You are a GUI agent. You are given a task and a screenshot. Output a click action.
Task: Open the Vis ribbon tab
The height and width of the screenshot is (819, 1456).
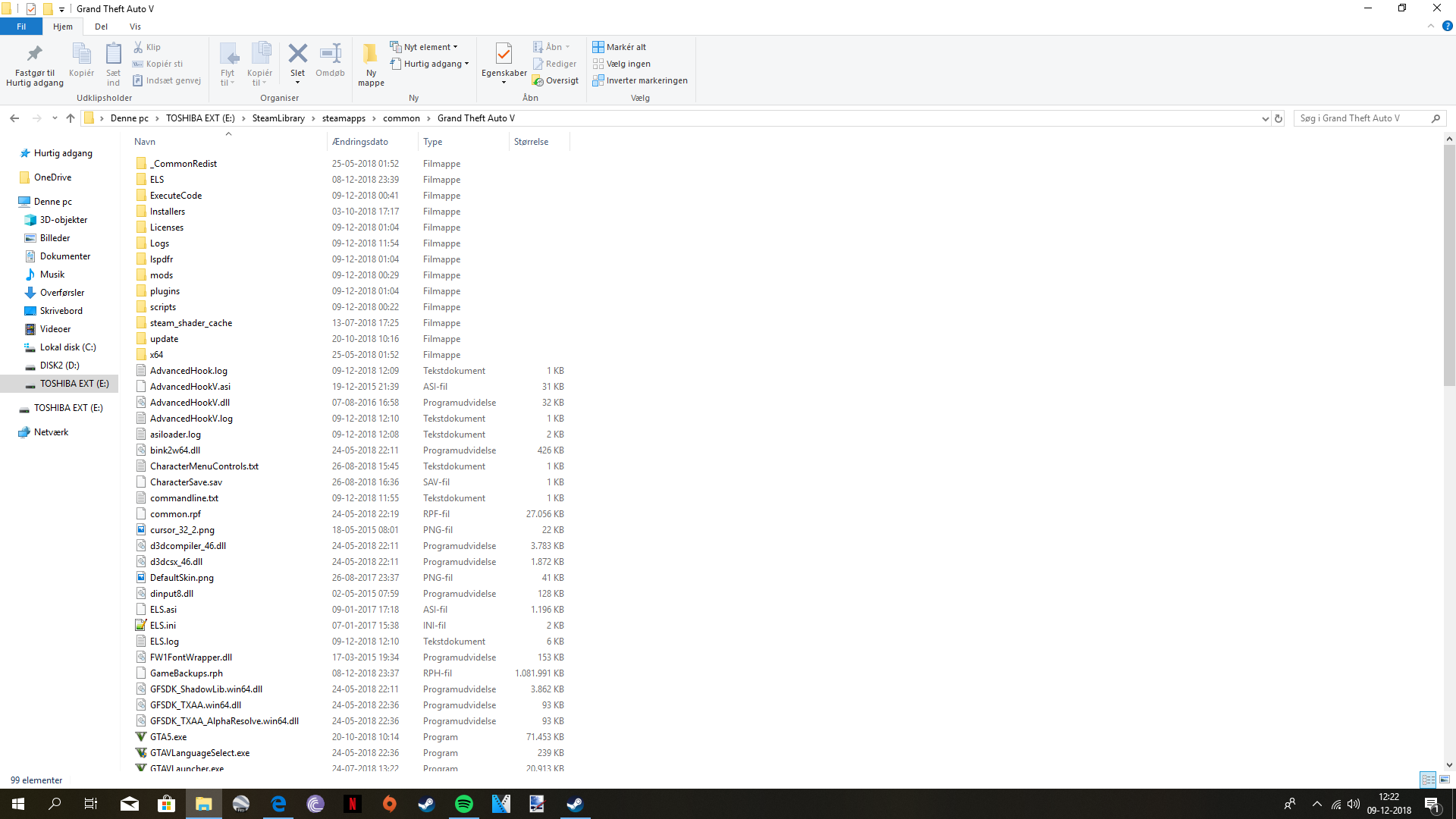(135, 27)
